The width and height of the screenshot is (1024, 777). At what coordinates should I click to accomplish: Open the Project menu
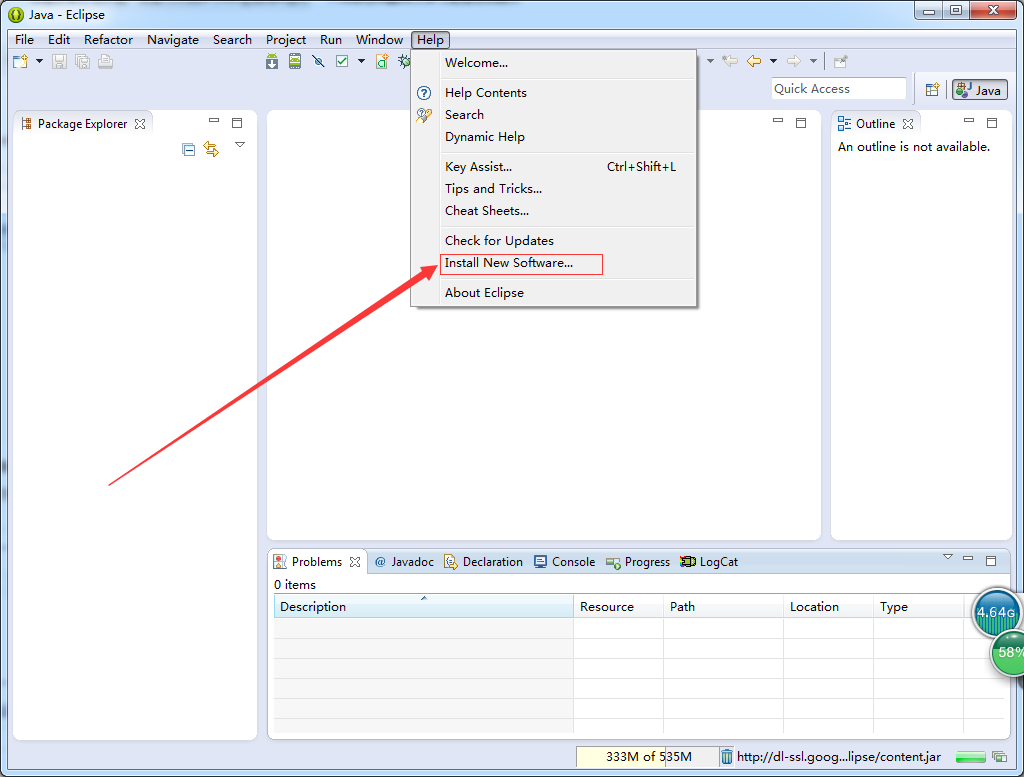[286, 40]
